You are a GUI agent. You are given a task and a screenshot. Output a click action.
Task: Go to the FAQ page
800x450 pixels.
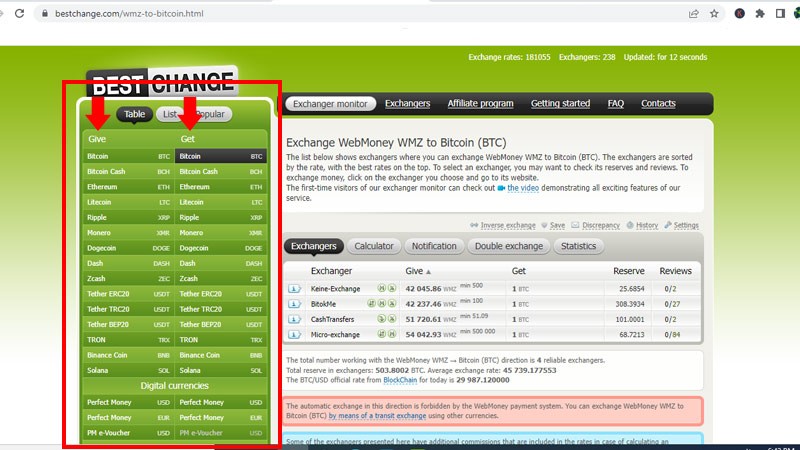tap(615, 103)
